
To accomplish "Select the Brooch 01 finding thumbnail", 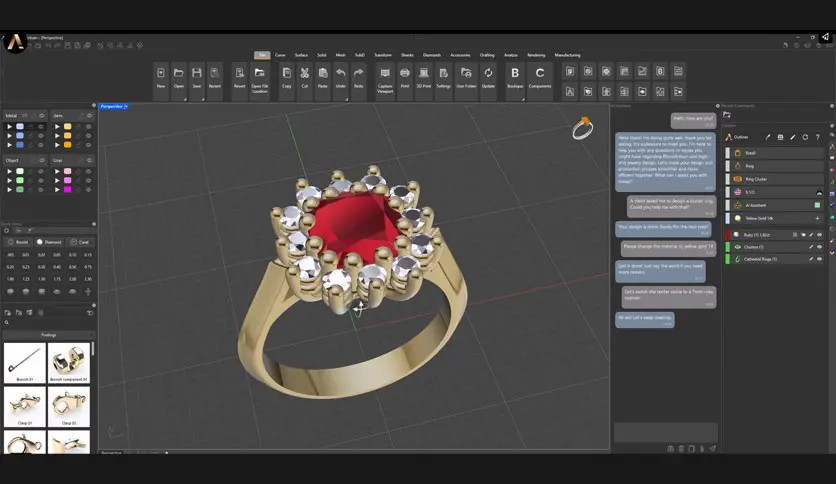I will click(25, 363).
